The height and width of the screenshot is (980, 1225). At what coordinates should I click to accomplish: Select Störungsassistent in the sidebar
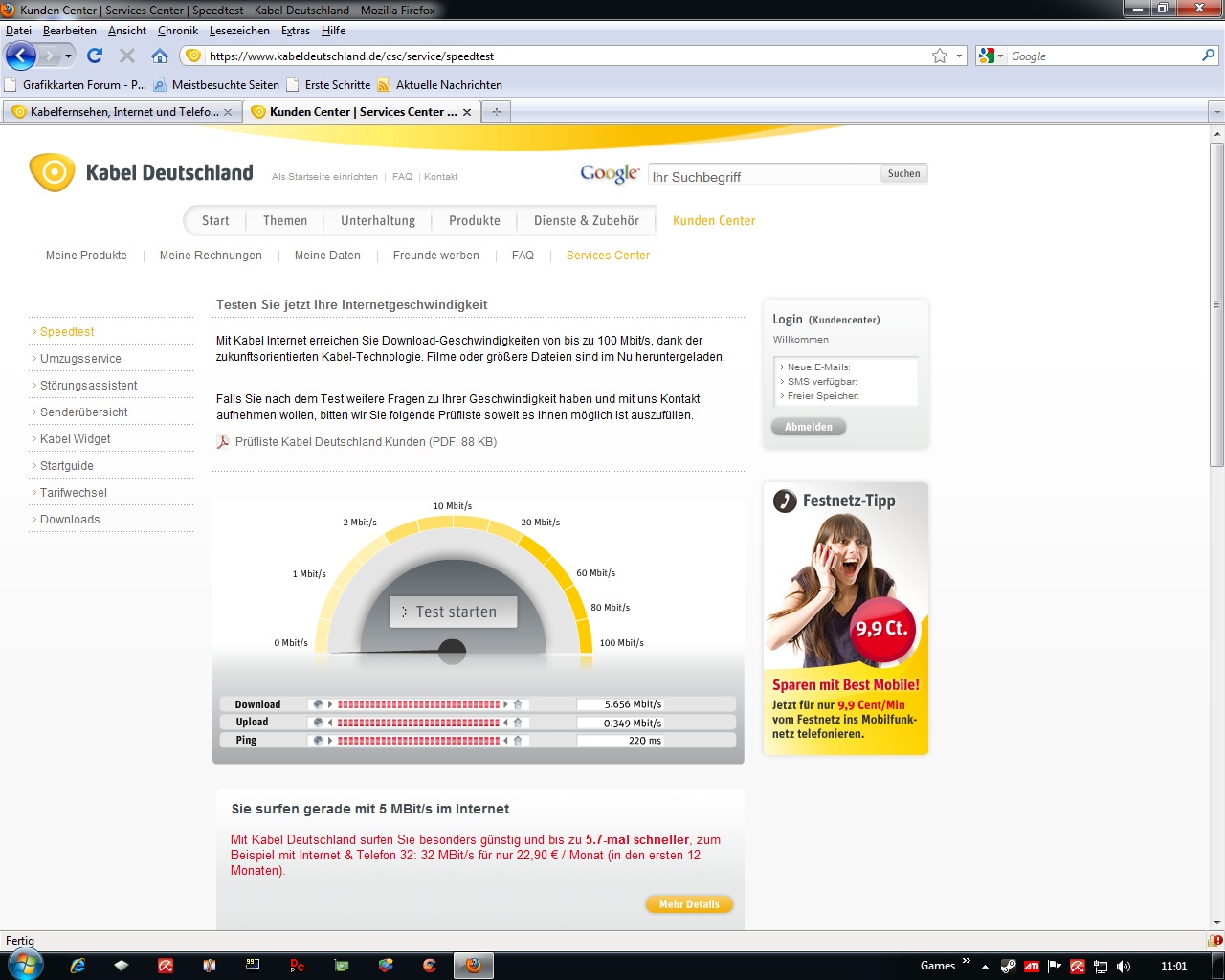pos(88,386)
